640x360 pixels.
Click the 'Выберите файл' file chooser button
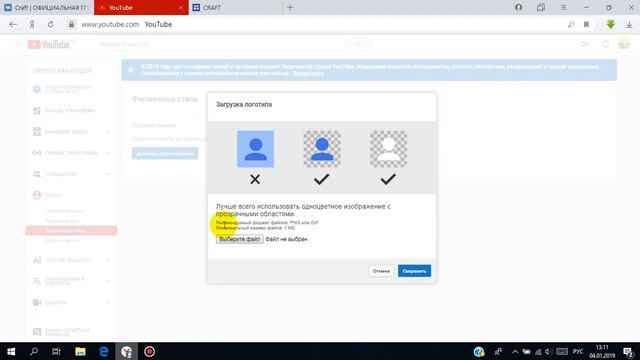click(240, 239)
